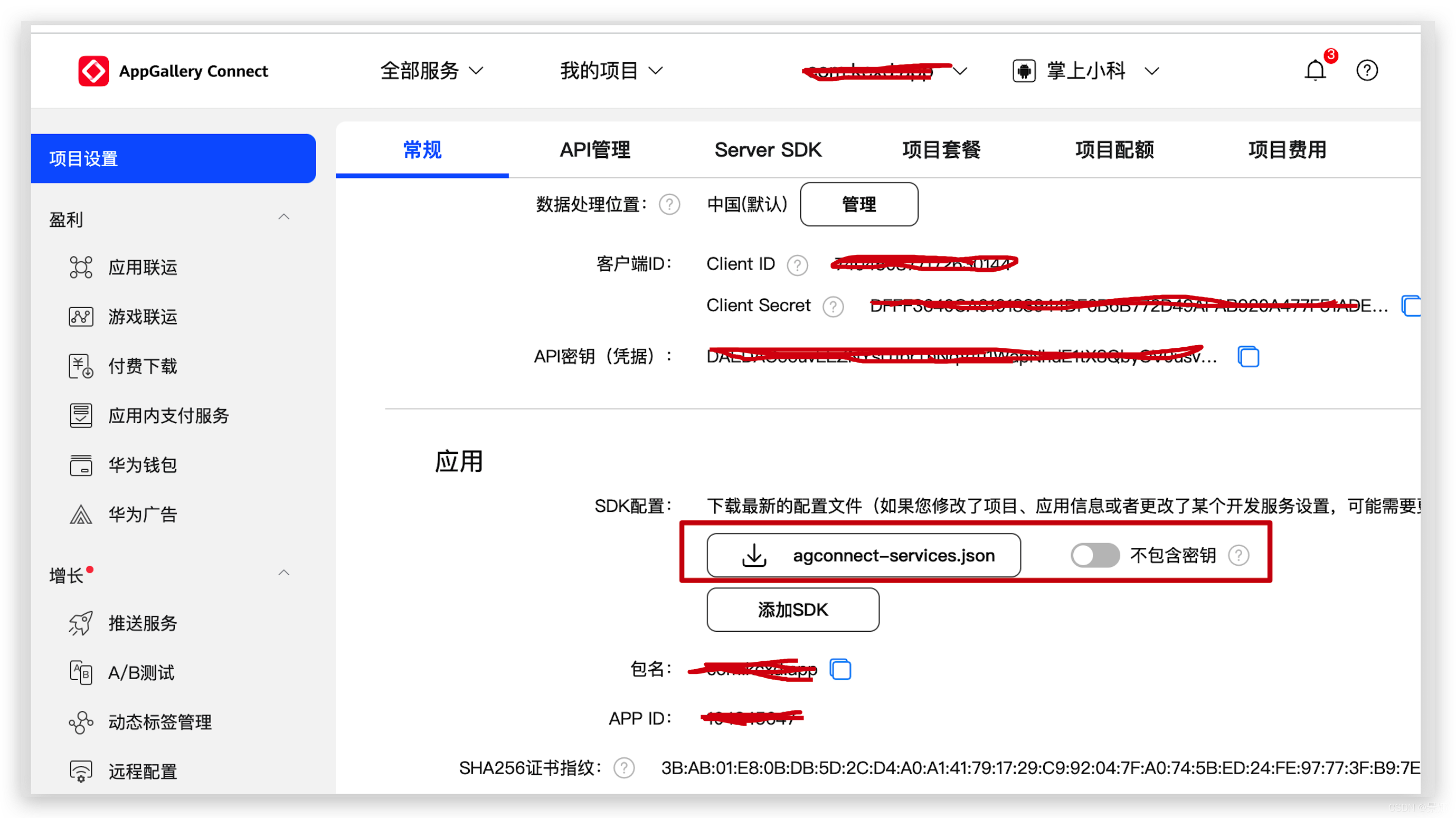The image size is (1456, 818).
Task: Open 推送服务 push service in sidebar
Action: click(143, 623)
